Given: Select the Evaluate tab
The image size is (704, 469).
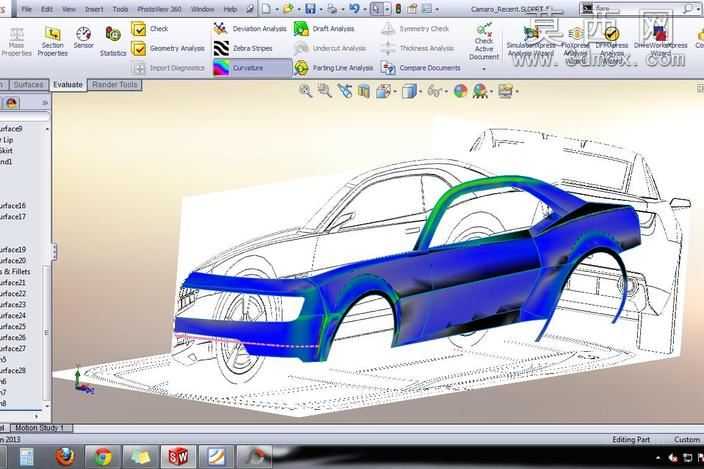Looking at the screenshot, I should click(x=68, y=85).
